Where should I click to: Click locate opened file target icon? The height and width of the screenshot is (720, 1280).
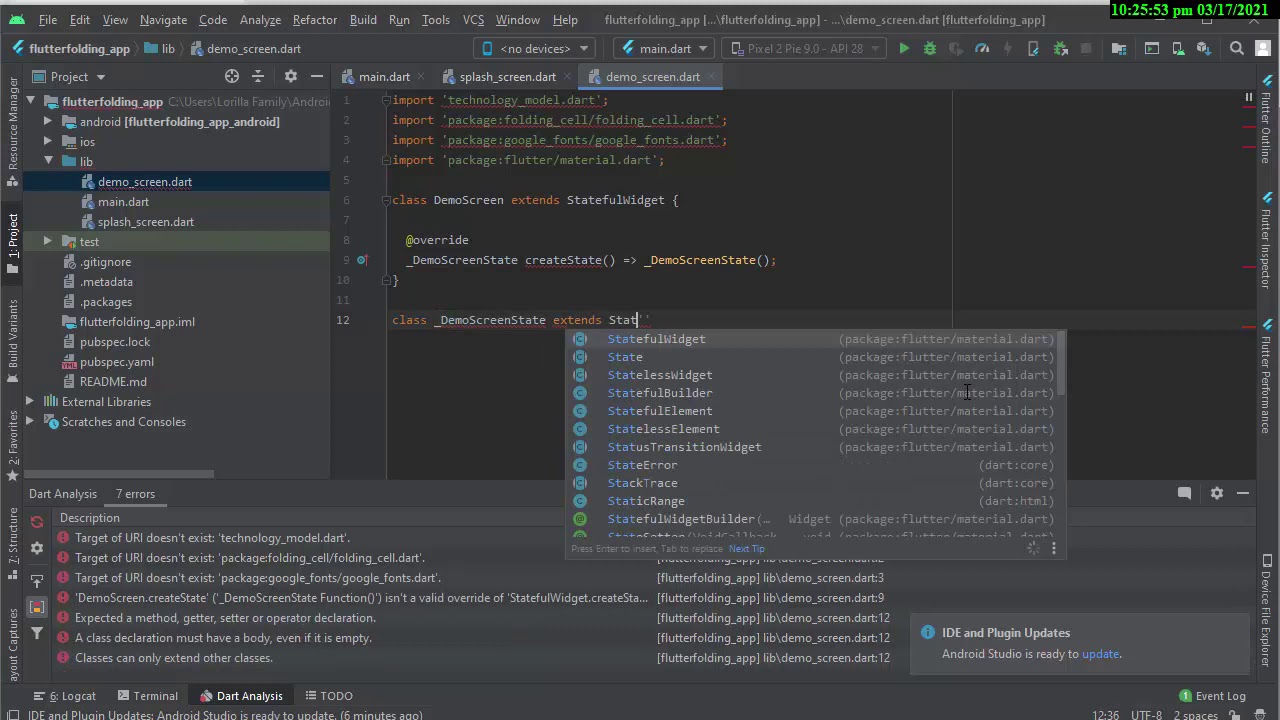coord(232,76)
